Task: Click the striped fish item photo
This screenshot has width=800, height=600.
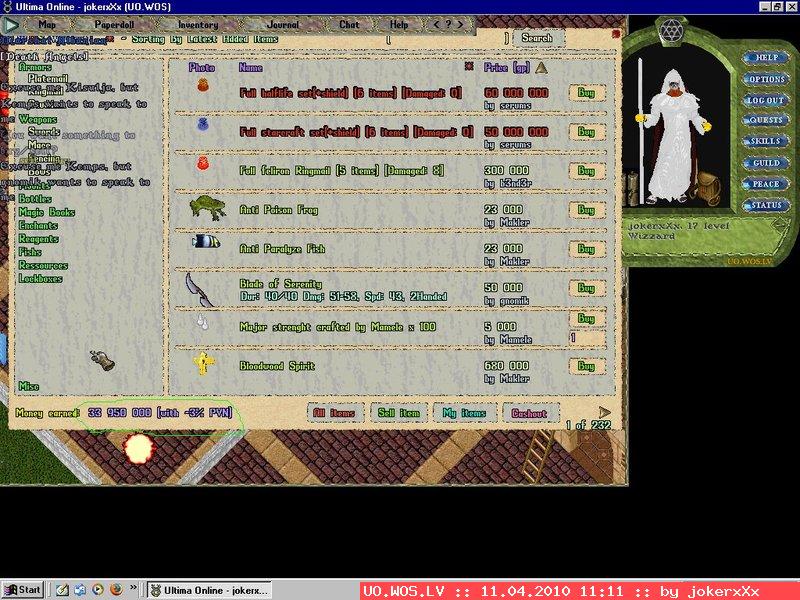Action: pos(206,241)
